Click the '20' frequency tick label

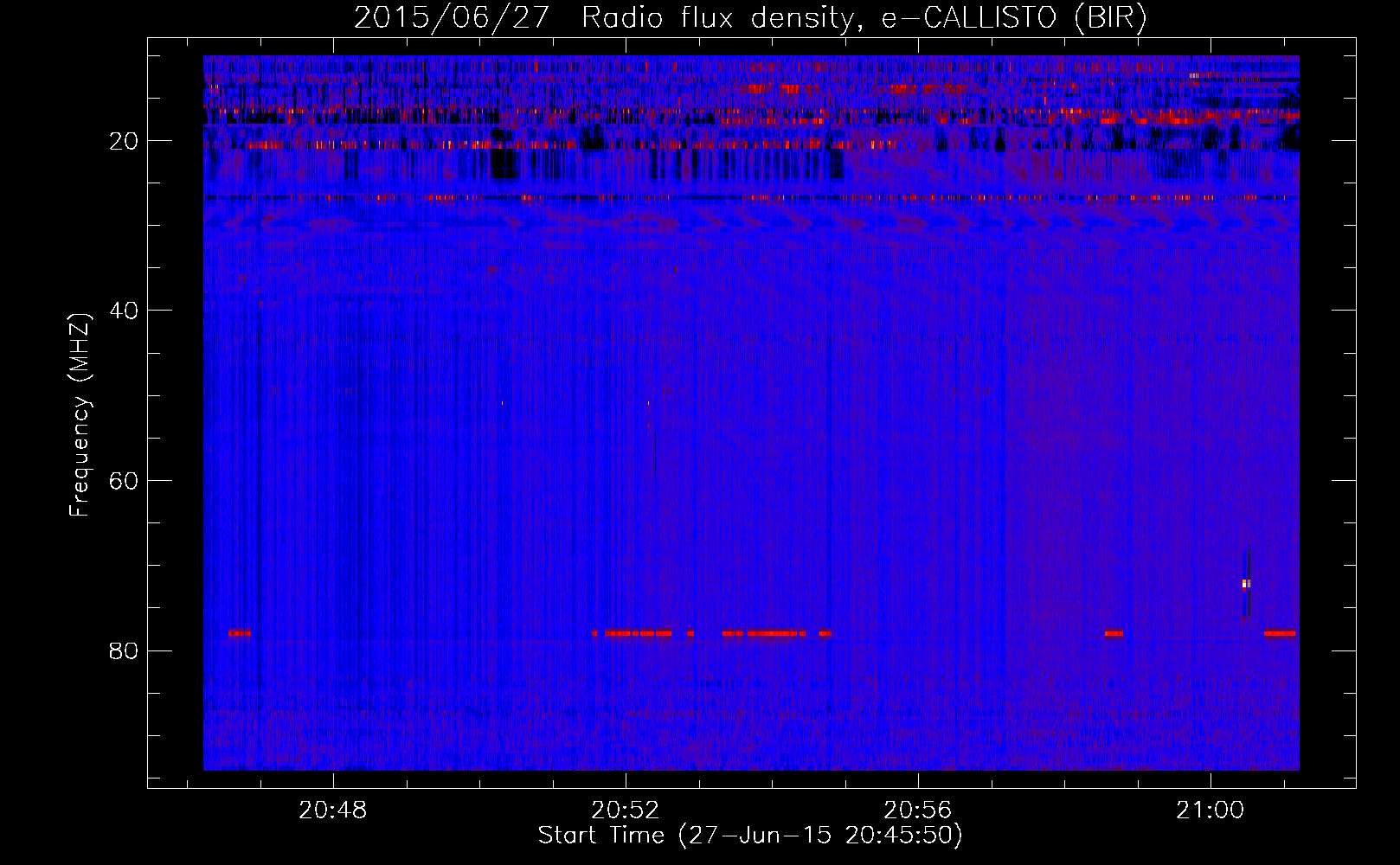125,141
